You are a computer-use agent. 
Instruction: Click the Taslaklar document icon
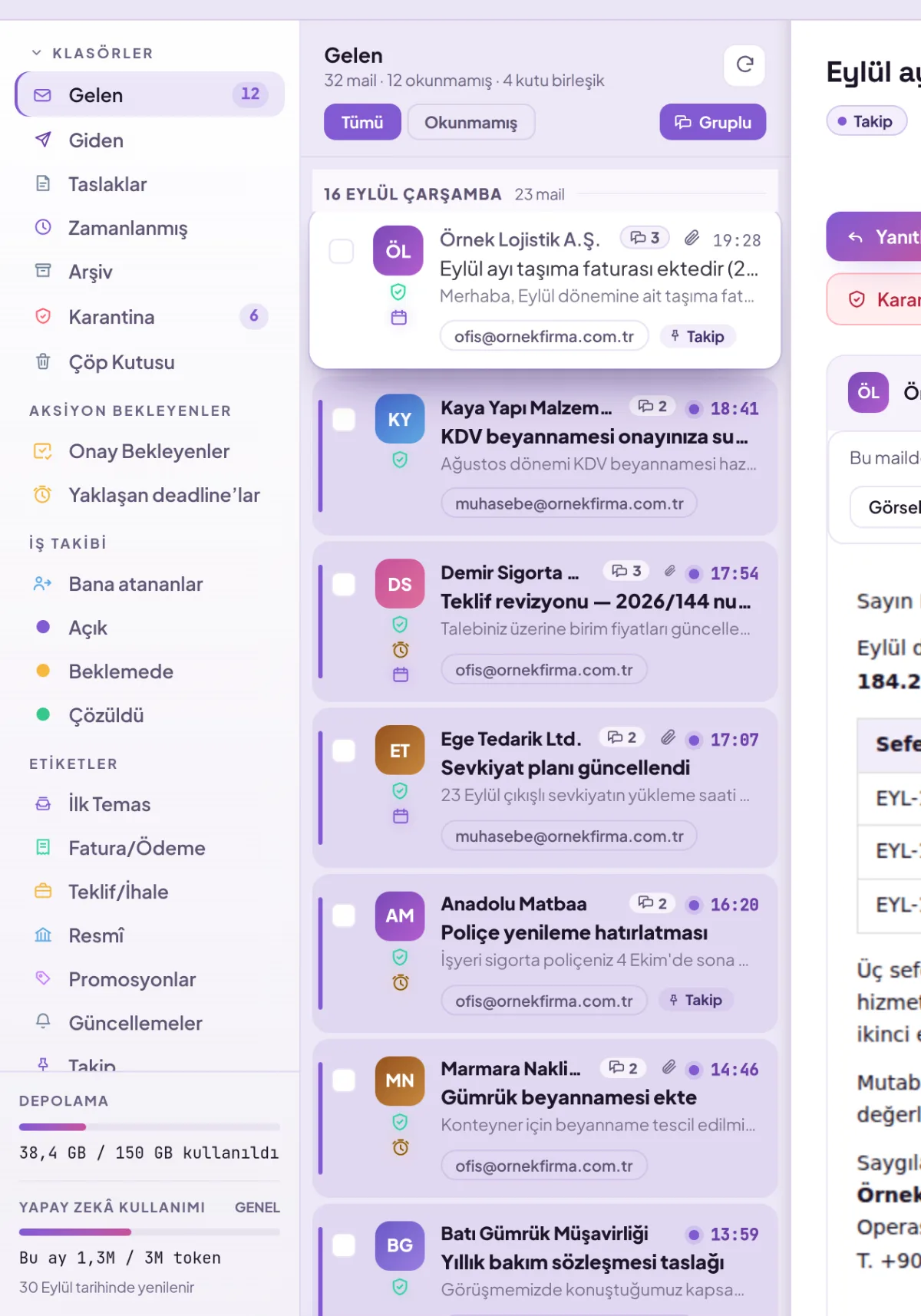(43, 183)
